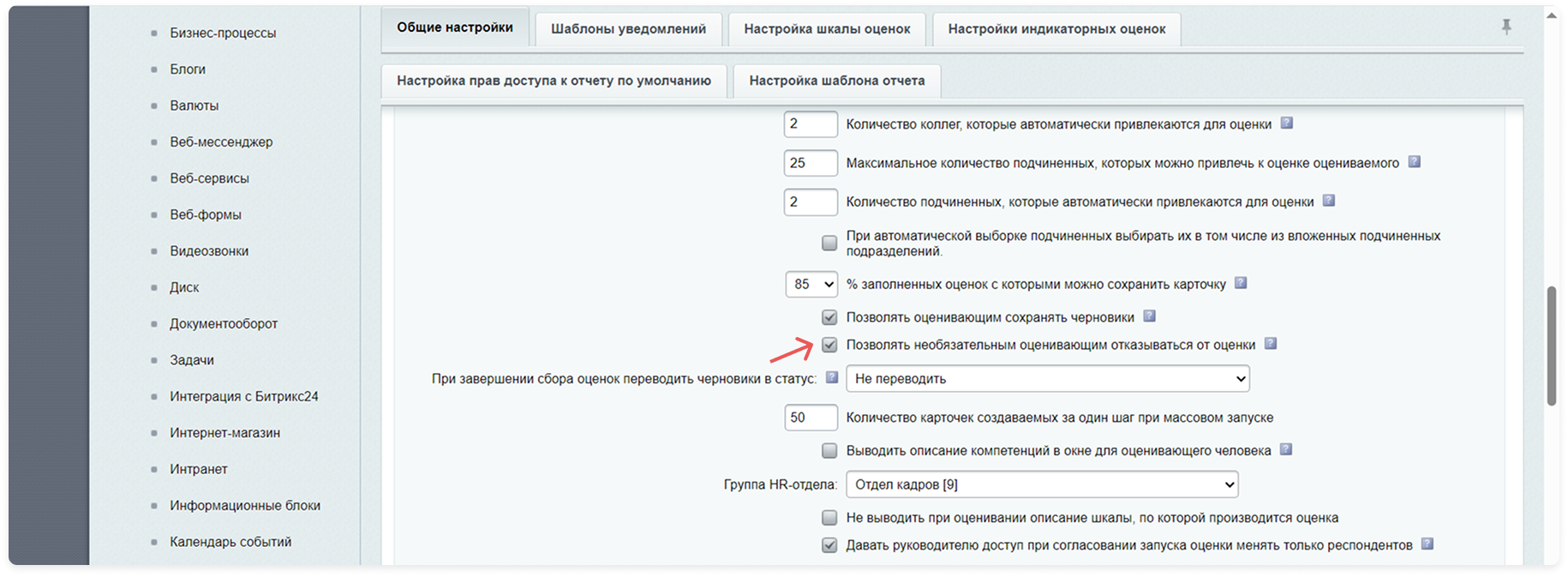This screenshot has height=577, width=1568.
Task: Click the cards per step field with value 50
Action: coord(811,418)
